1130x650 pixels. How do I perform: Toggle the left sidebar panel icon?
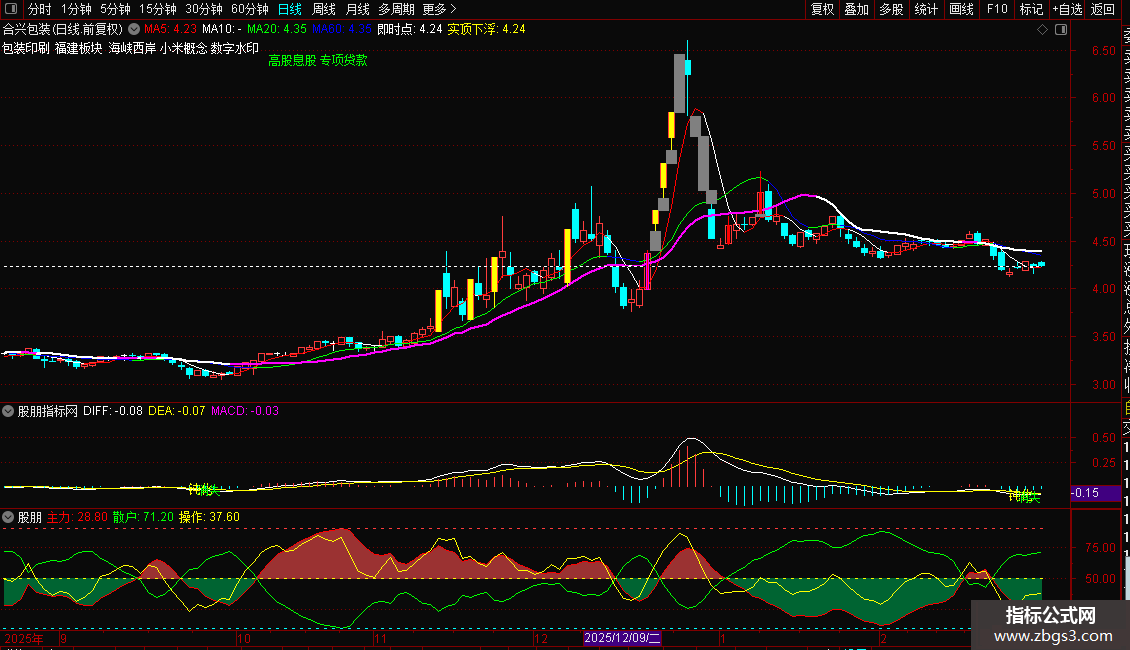(9, 9)
